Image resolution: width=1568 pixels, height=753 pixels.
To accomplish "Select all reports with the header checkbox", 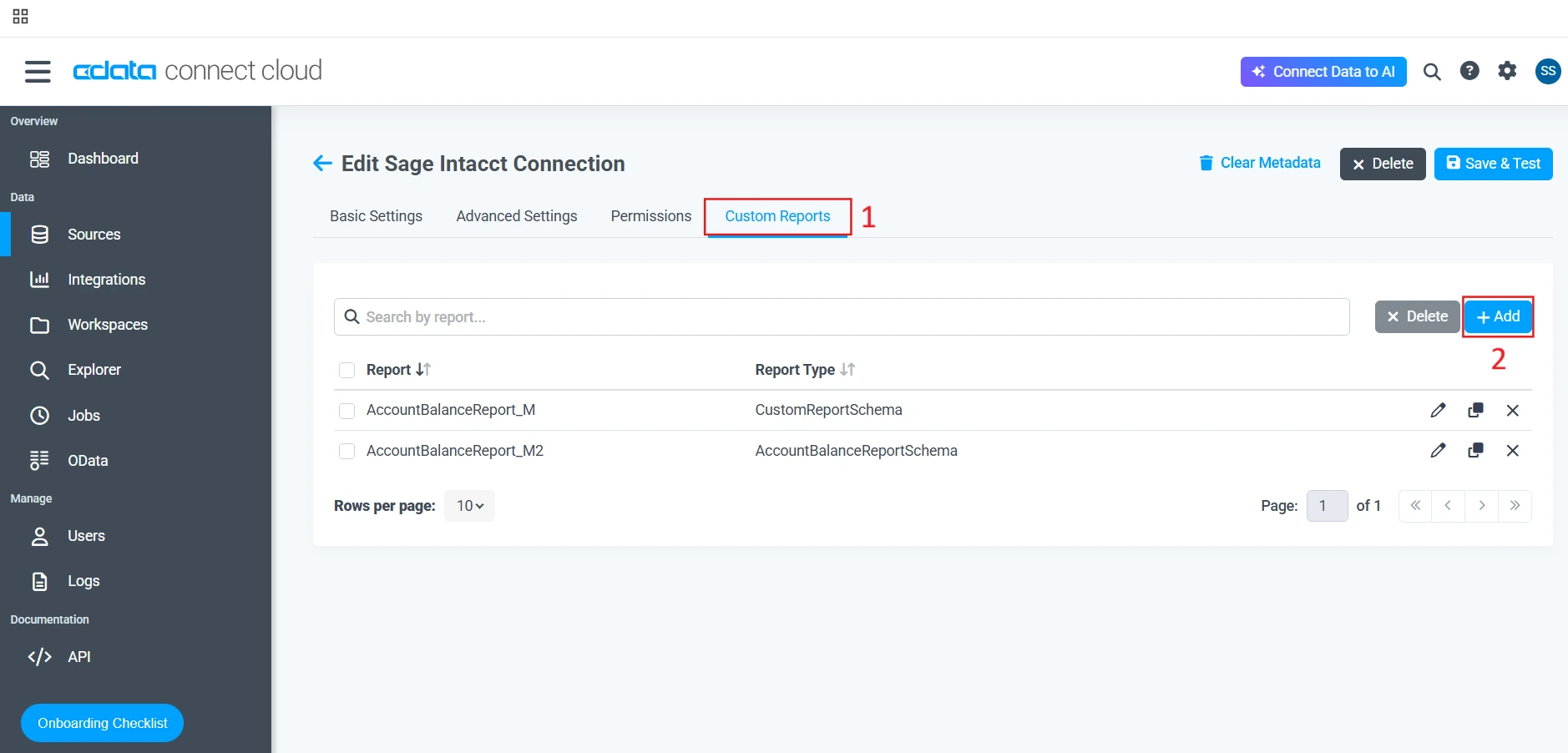I will 346,370.
